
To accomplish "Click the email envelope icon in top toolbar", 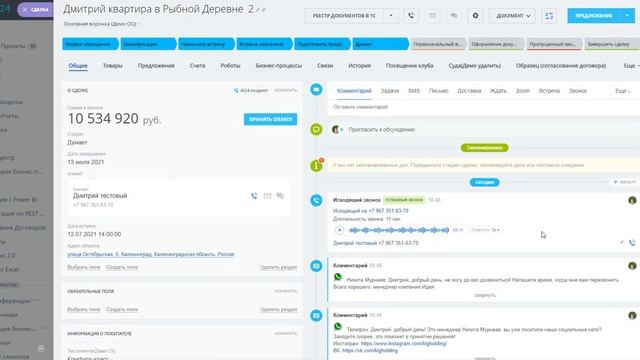I will pos(432,16).
